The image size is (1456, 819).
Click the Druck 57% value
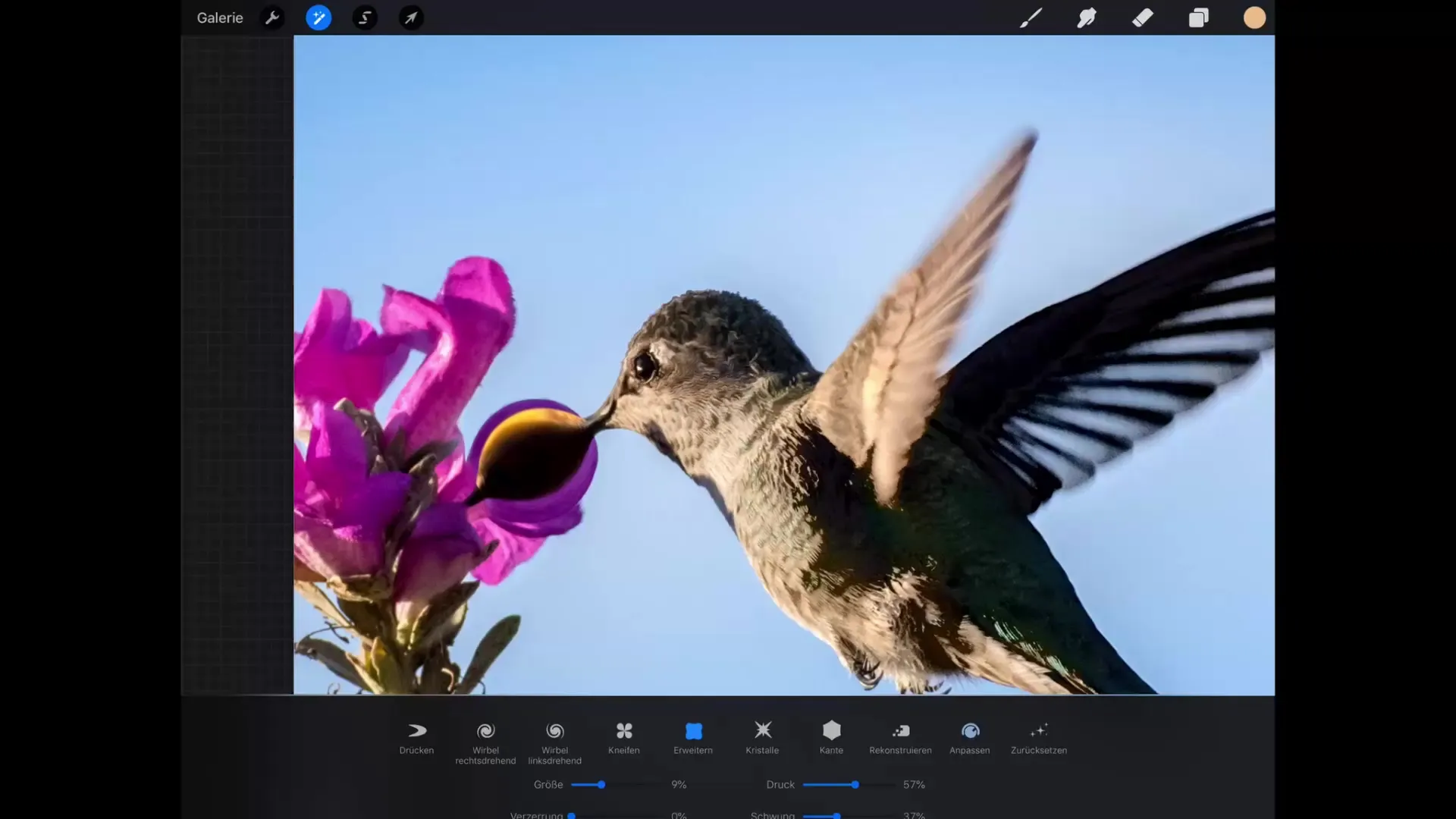click(914, 785)
